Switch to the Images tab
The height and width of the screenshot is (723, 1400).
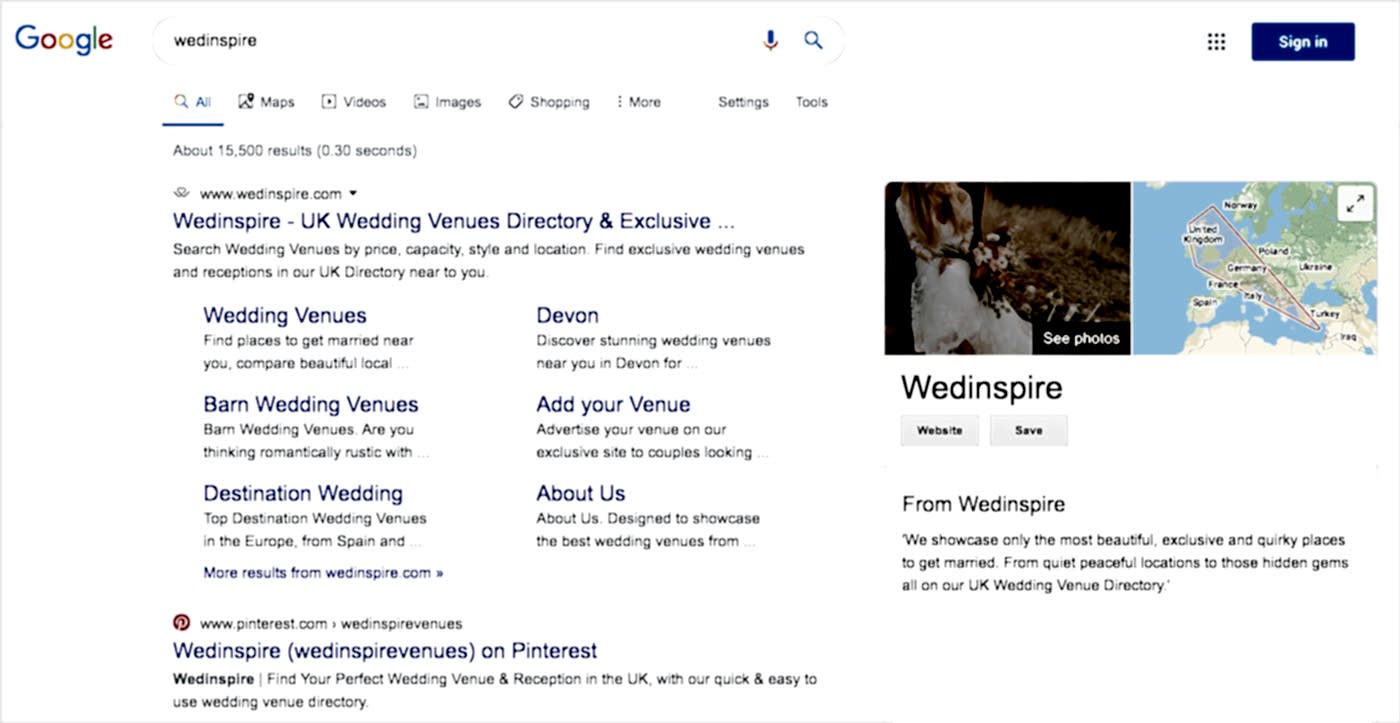tap(447, 102)
